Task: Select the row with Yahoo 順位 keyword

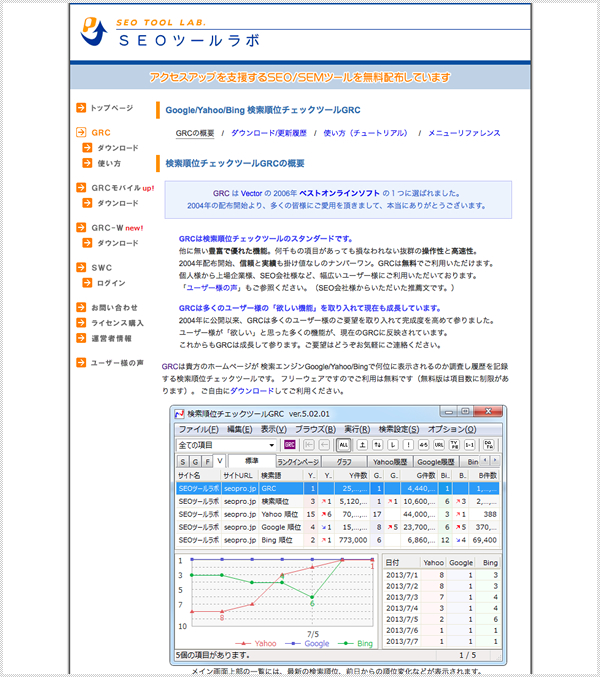Action: (338, 514)
